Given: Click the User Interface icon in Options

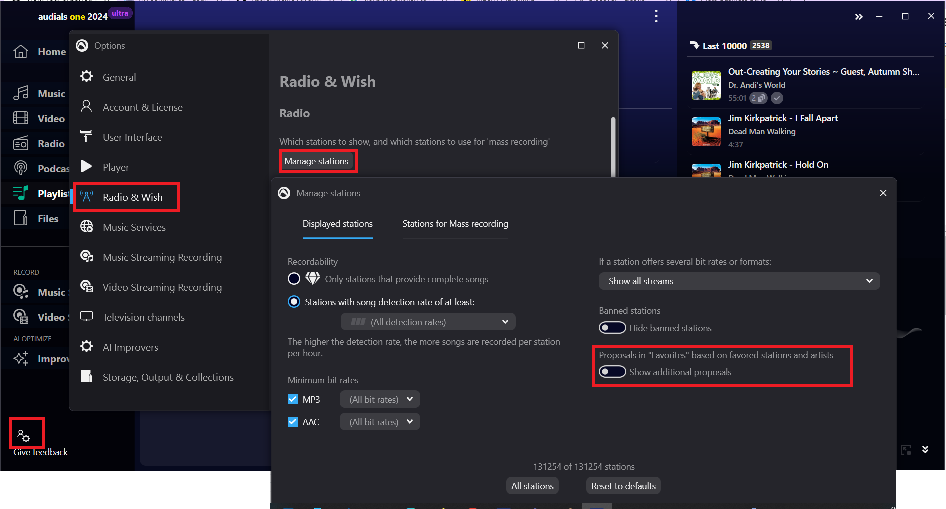Looking at the screenshot, I should (x=87, y=137).
